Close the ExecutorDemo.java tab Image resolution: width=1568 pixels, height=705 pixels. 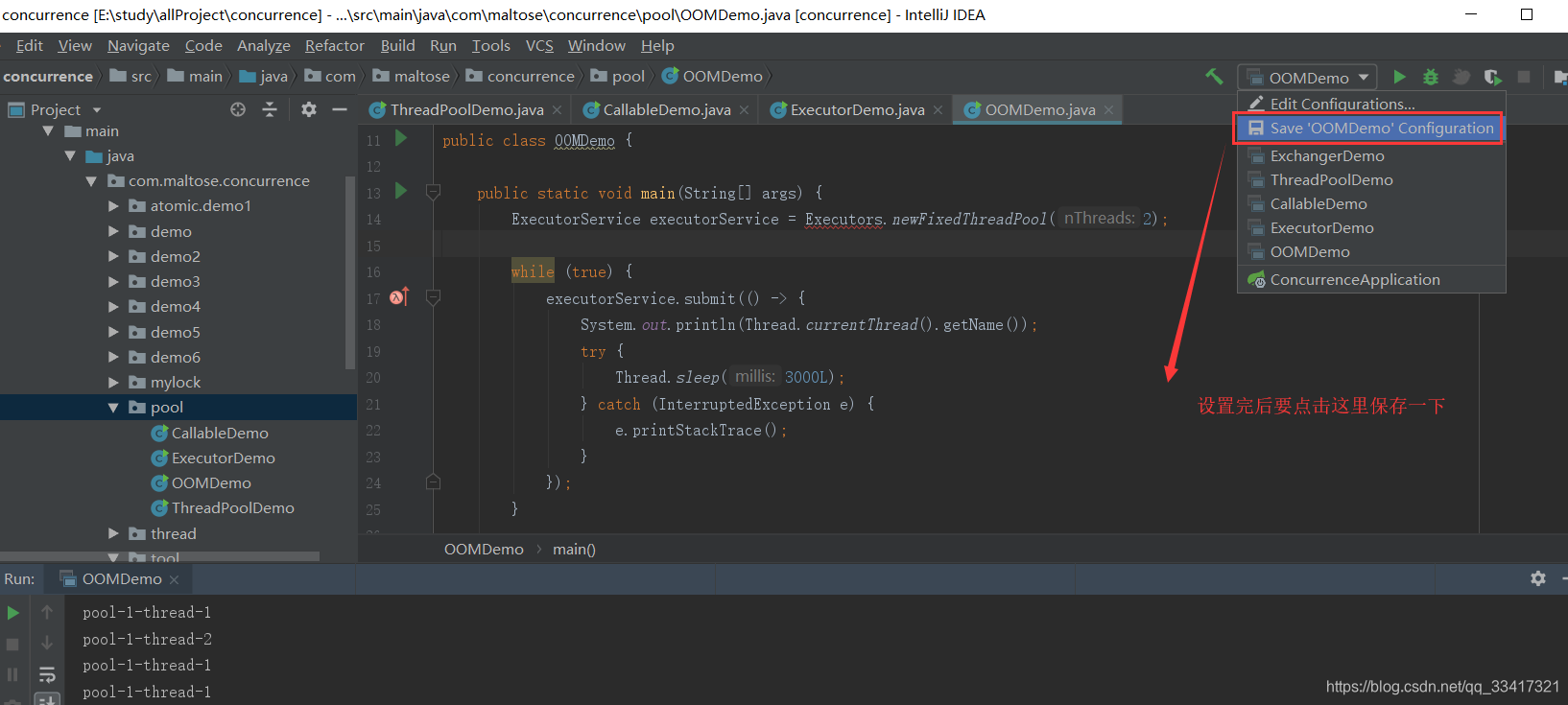tap(938, 110)
